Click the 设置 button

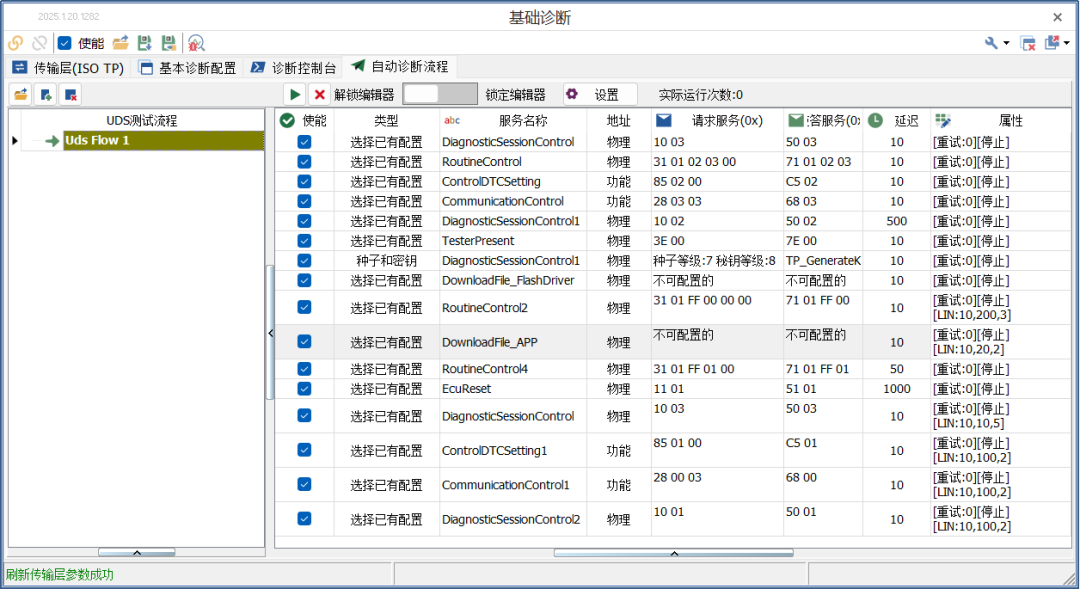coord(600,94)
